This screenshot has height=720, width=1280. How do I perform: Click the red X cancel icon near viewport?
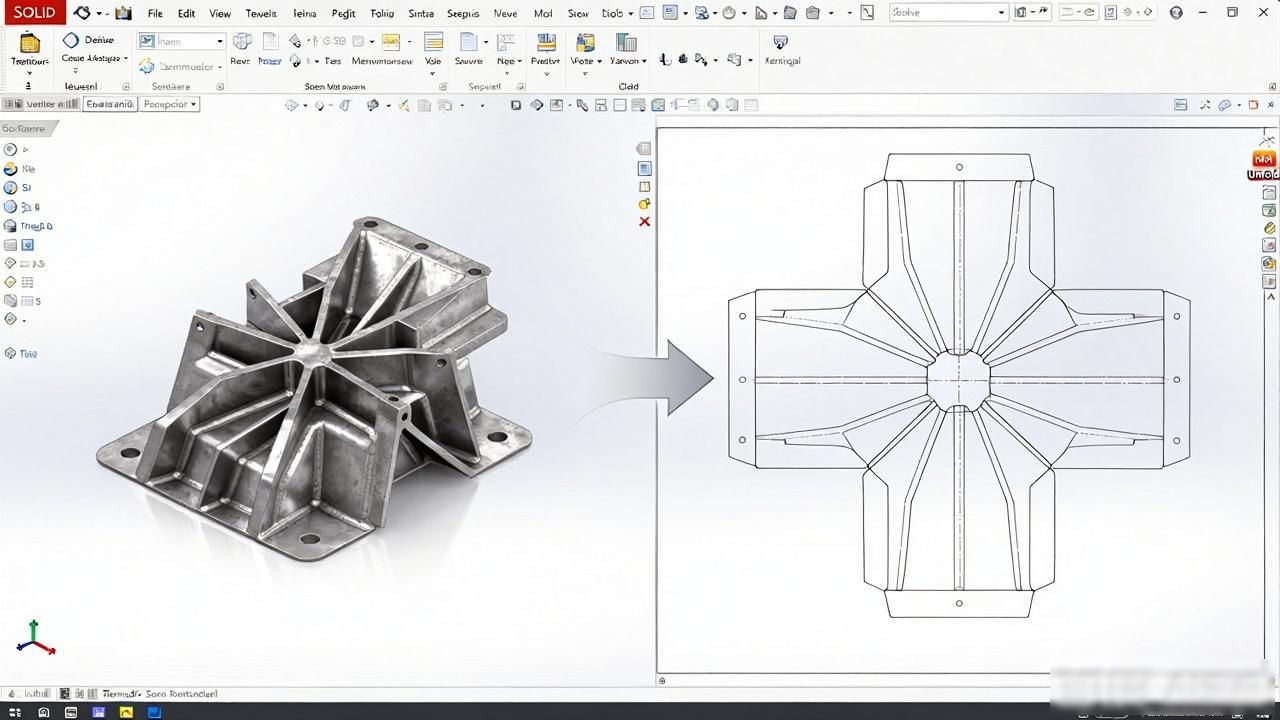(644, 221)
